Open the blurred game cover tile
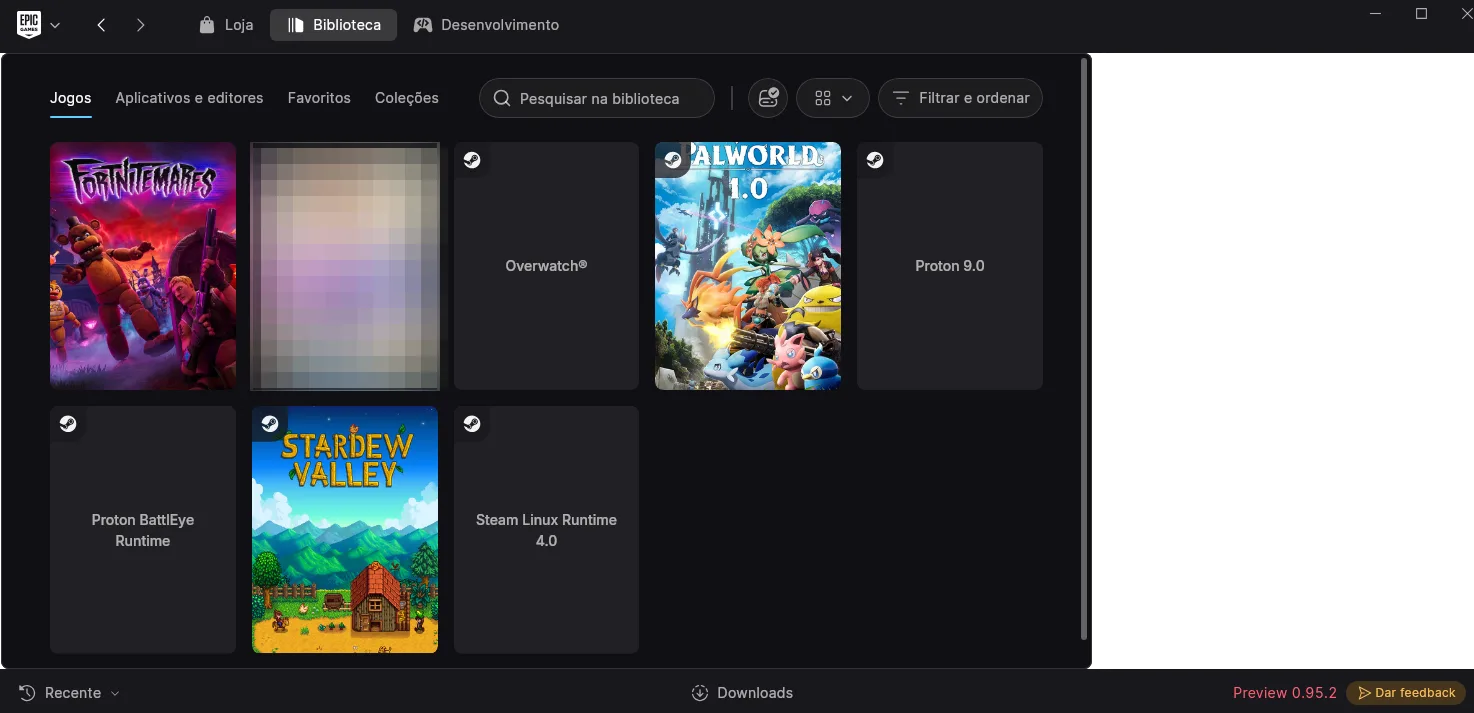 click(345, 266)
